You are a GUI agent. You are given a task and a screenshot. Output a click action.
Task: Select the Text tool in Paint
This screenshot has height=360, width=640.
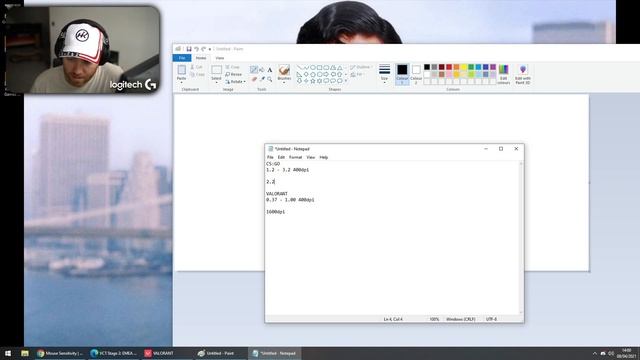coord(269,70)
